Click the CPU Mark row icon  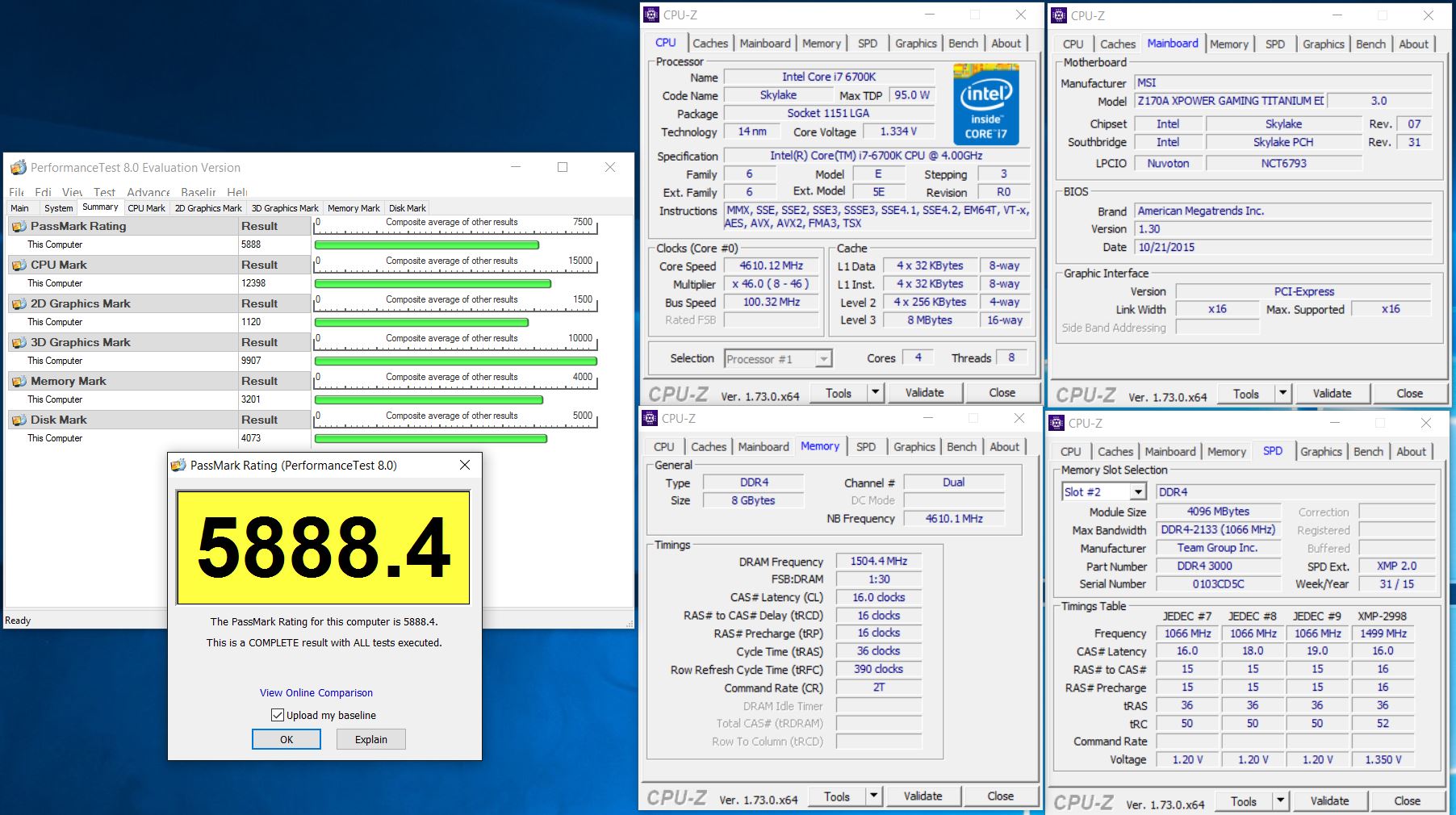[19, 265]
